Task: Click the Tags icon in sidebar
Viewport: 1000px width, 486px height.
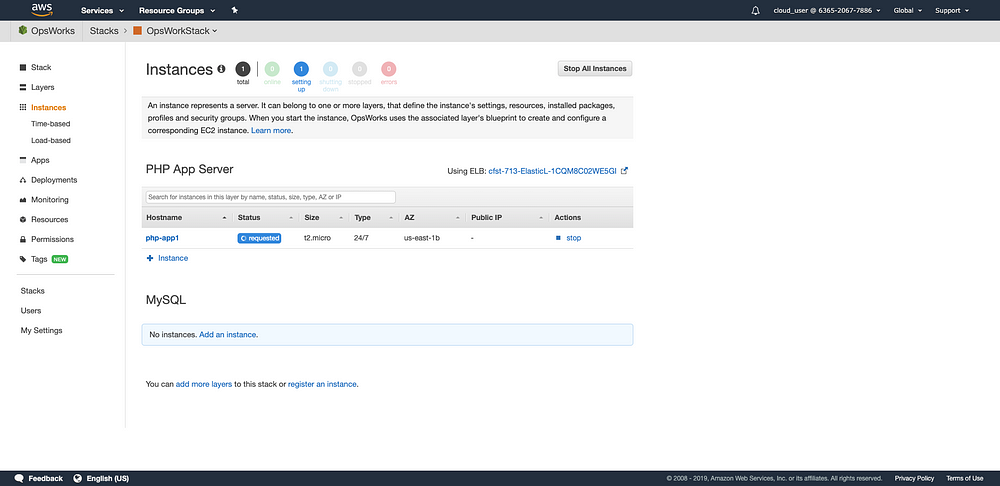Action: [23, 260]
